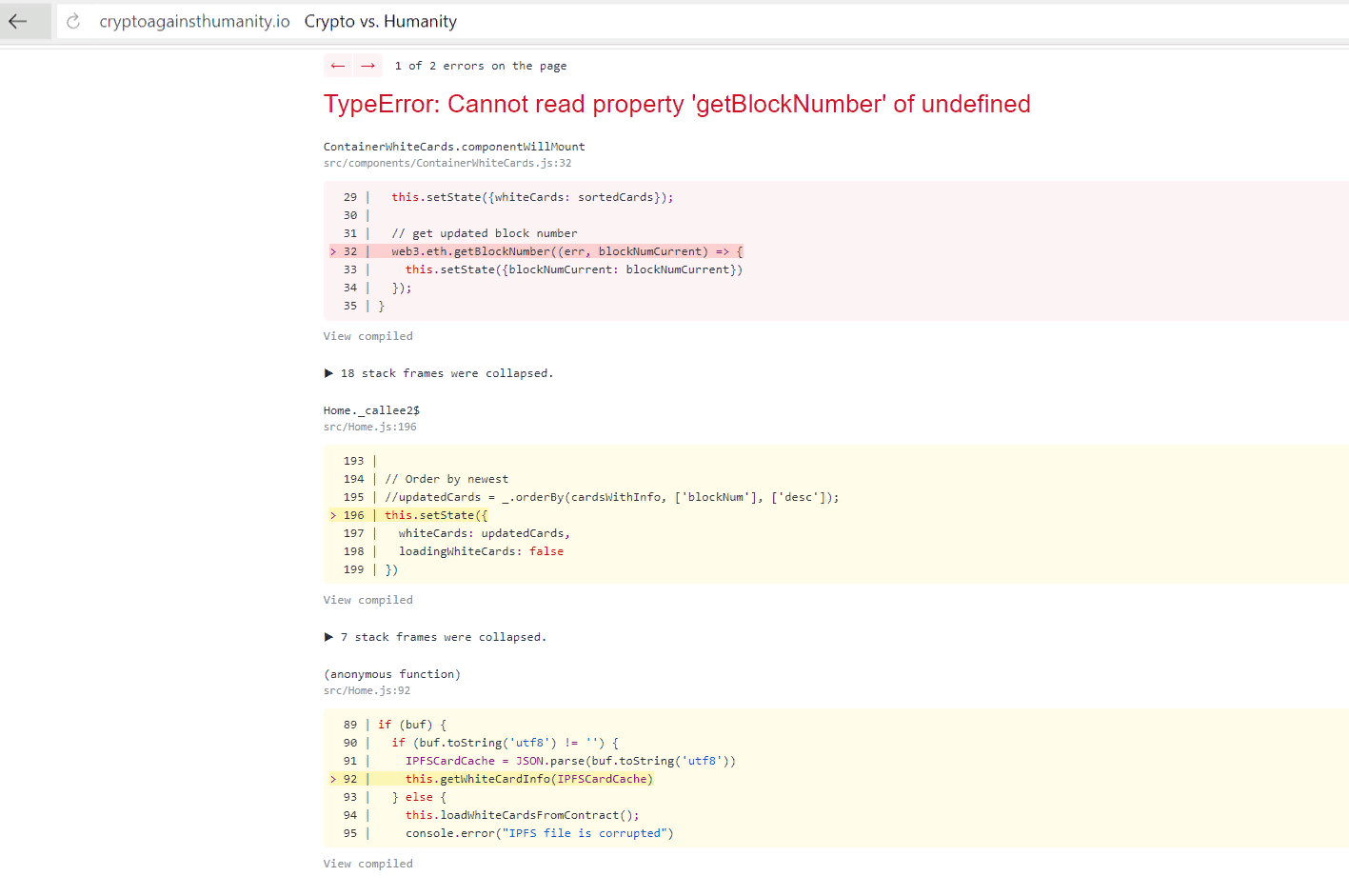The width and height of the screenshot is (1349, 896).
Task: Expand the 18 collapsed stack frames
Action: coord(439,373)
